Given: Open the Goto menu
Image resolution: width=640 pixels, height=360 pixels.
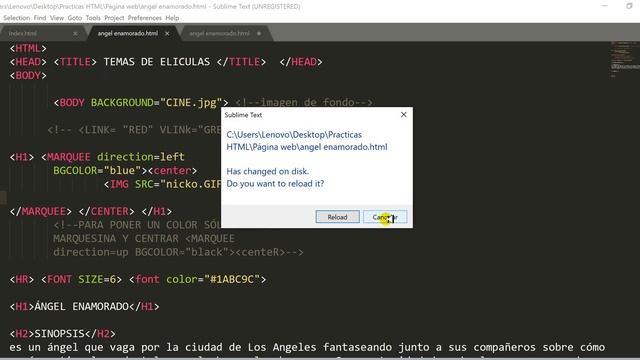Looking at the screenshot, I should click(75, 18).
